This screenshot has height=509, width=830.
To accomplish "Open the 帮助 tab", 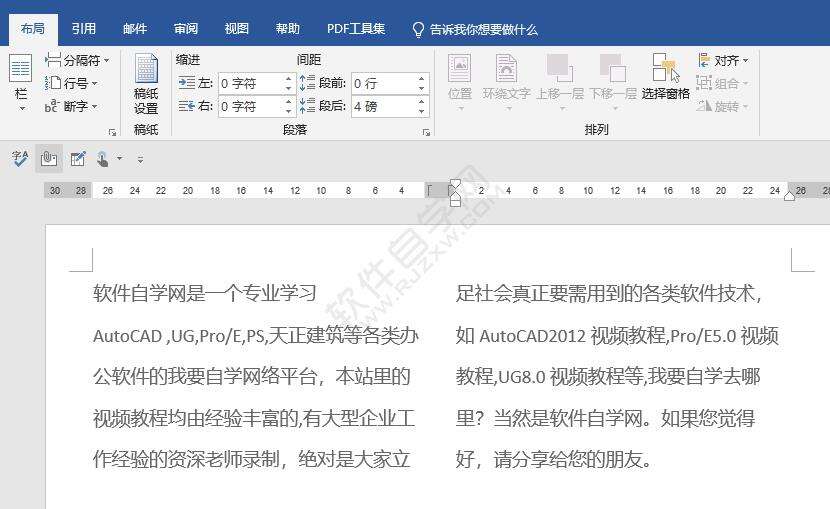I will (287, 29).
